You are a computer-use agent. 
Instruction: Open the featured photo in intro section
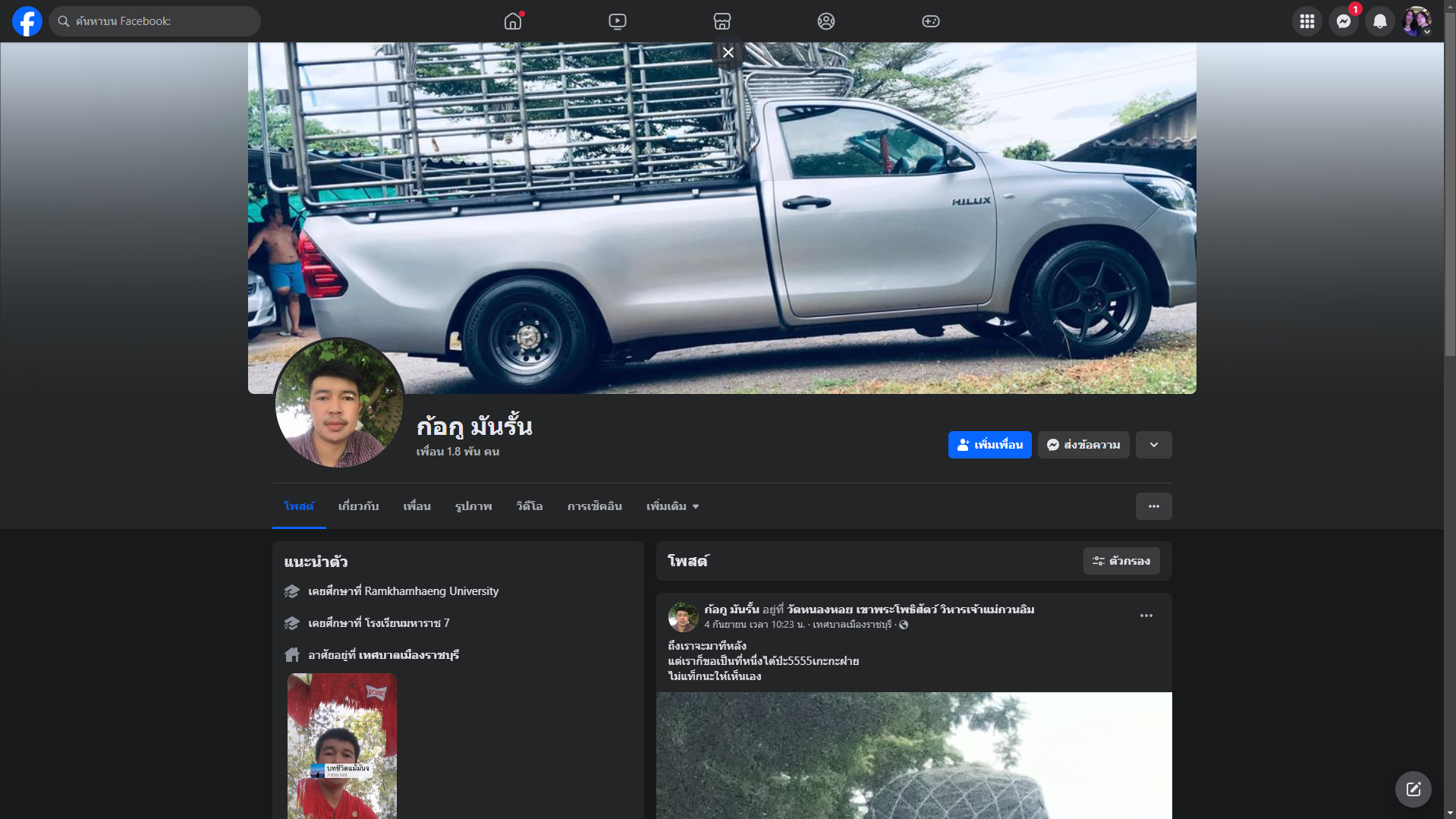(x=342, y=746)
